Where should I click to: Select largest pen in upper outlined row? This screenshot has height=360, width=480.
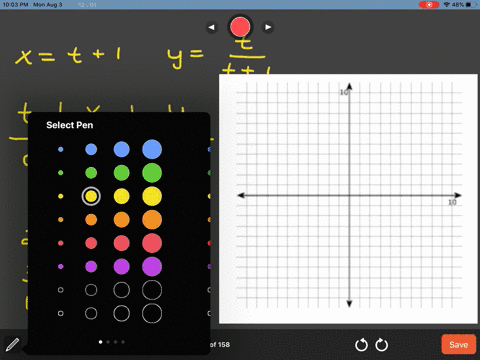click(152, 290)
